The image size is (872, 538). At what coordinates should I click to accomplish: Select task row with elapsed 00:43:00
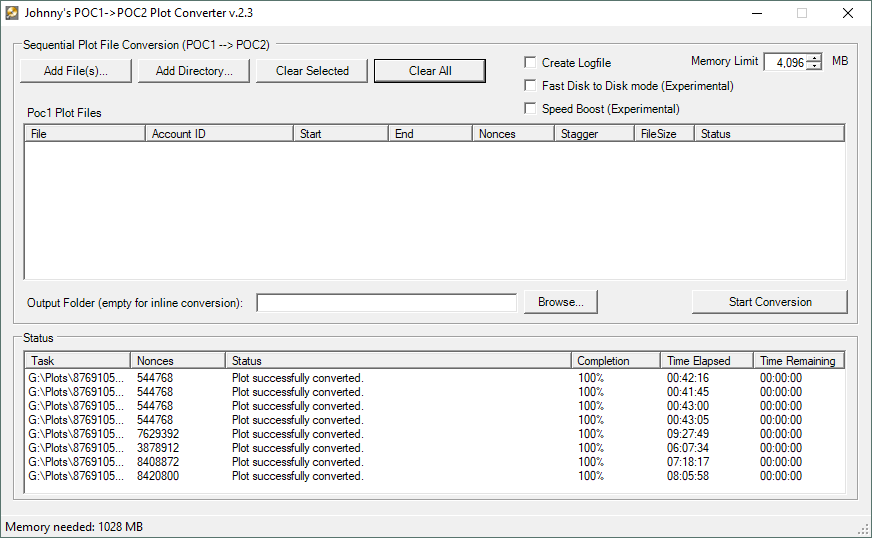(x=434, y=406)
